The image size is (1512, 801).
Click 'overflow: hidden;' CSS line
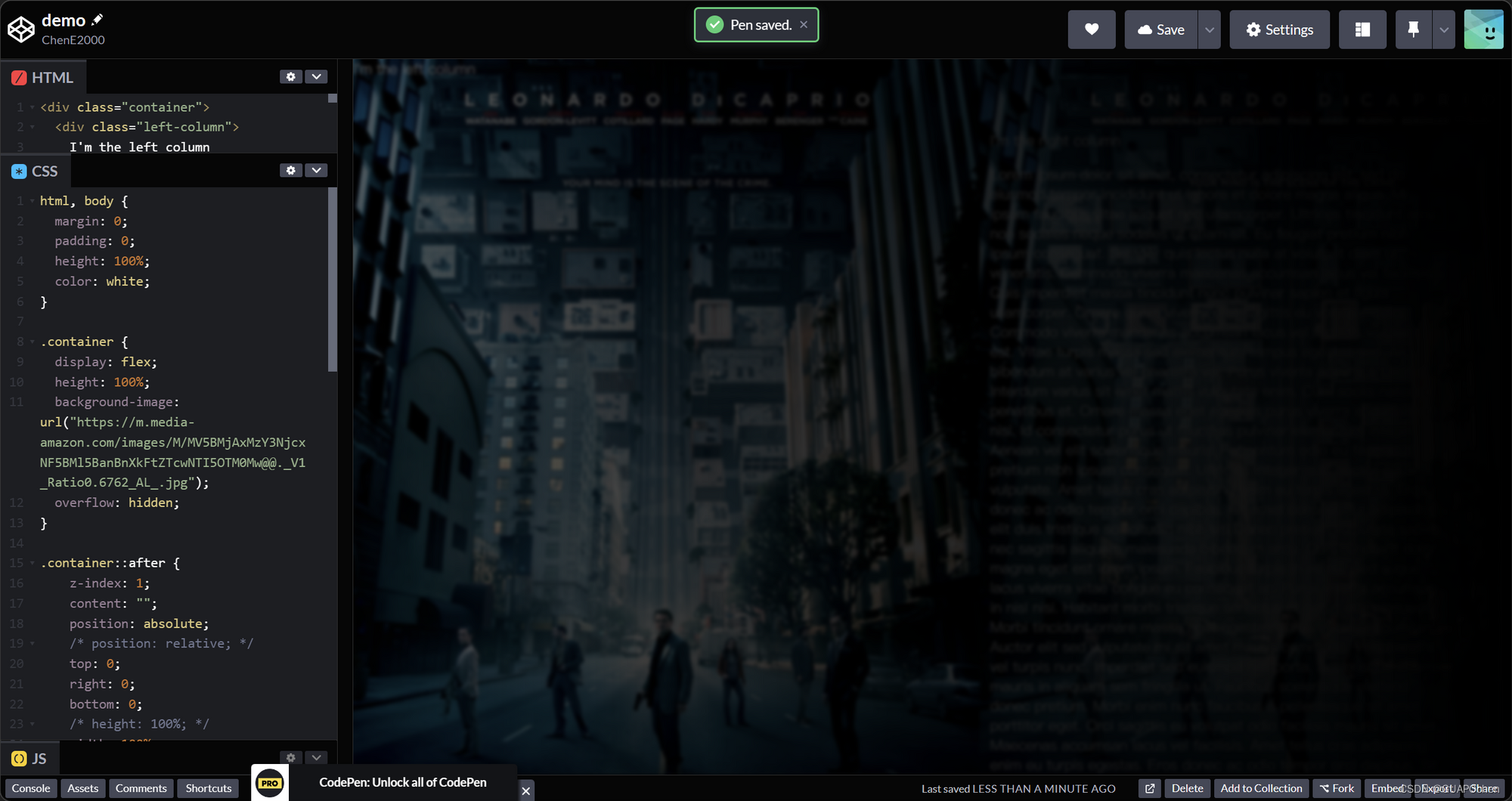pyautogui.click(x=116, y=503)
